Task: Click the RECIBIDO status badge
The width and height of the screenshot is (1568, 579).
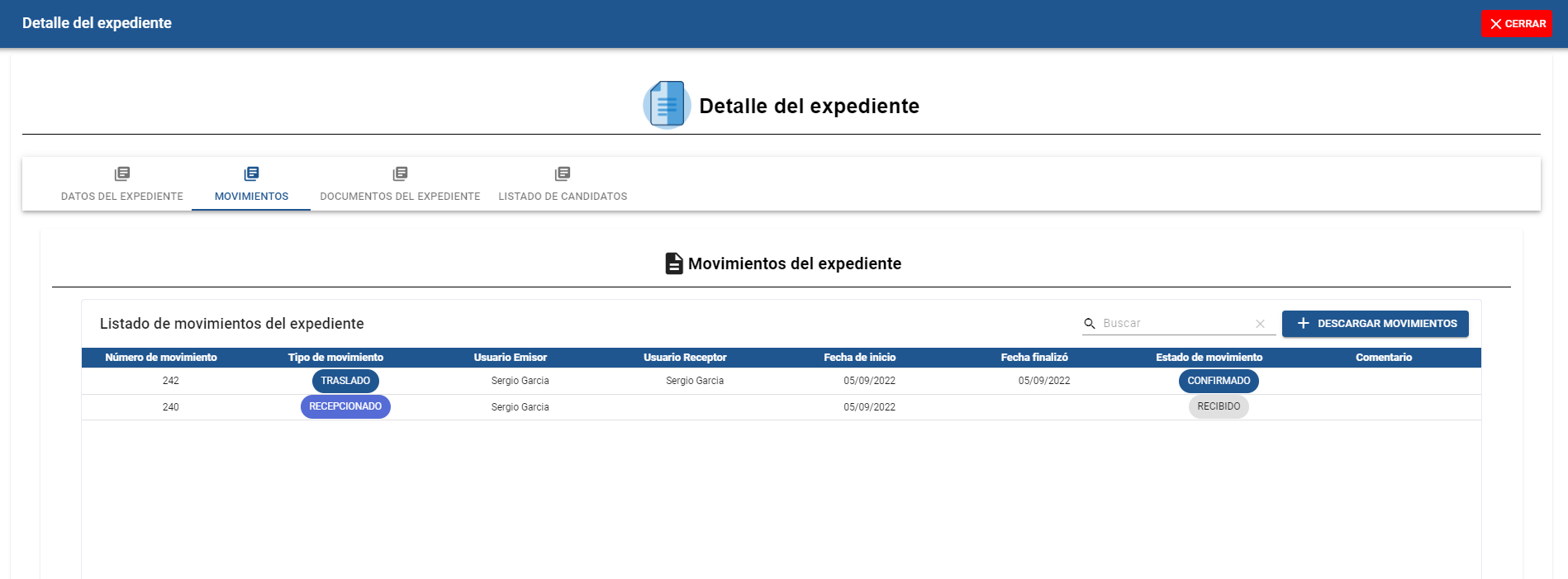Action: click(x=1219, y=406)
